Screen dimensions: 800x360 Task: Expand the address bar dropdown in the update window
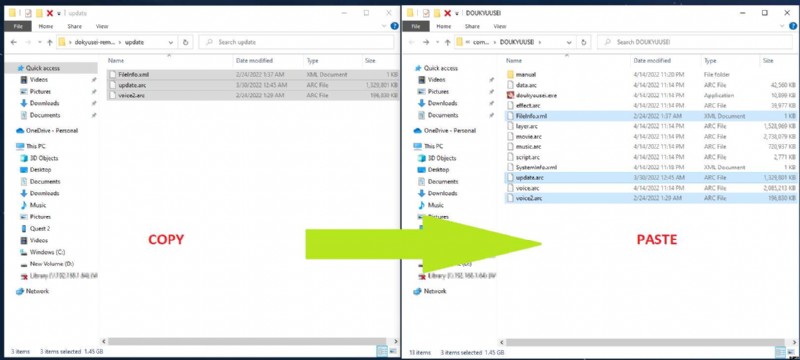tap(170, 42)
